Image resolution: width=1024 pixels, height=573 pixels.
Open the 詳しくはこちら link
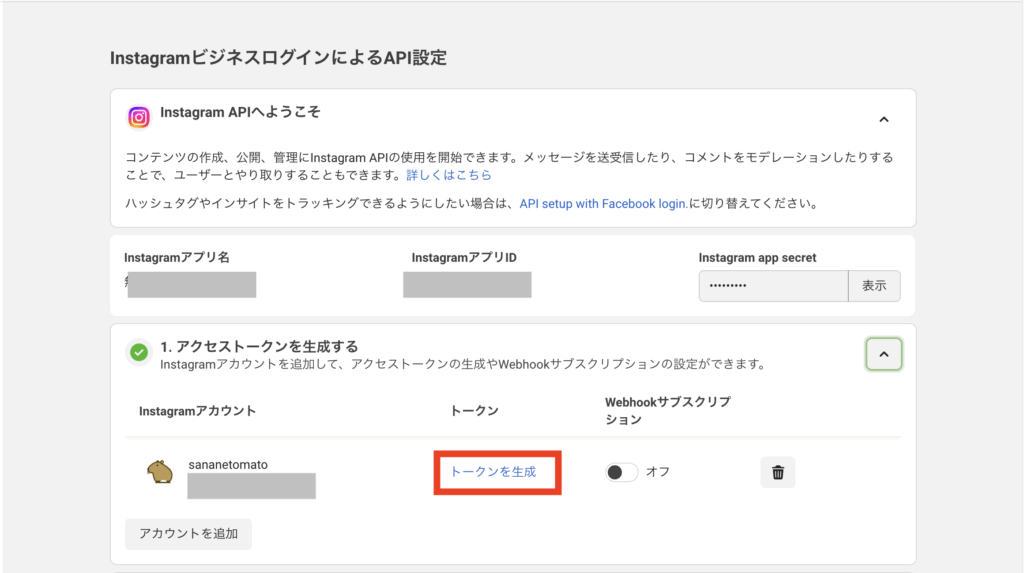coord(449,175)
